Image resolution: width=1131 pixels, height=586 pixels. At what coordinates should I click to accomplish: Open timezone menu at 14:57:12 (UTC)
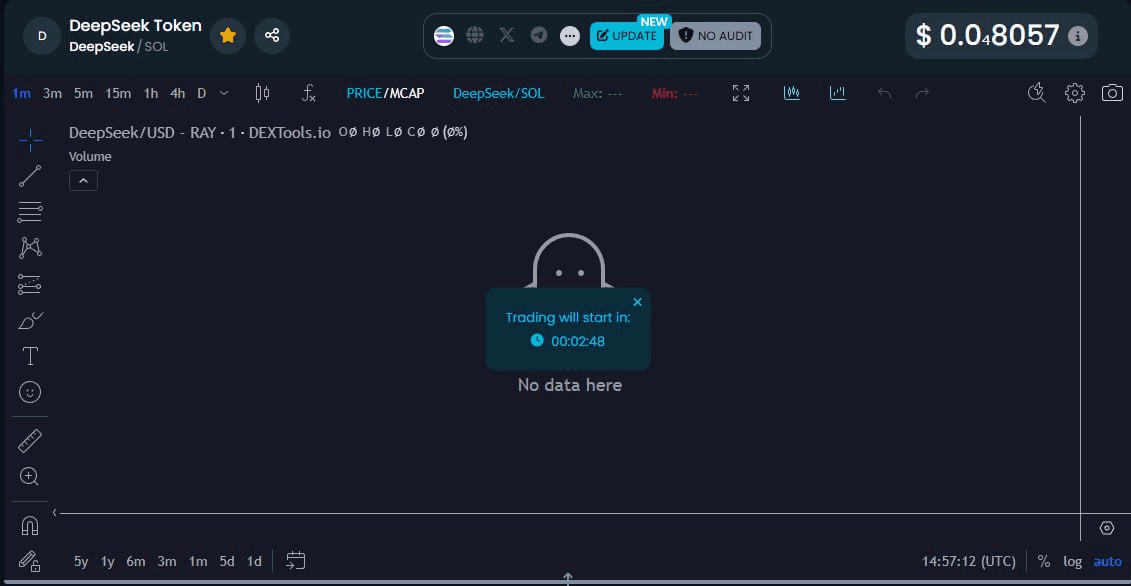969,561
